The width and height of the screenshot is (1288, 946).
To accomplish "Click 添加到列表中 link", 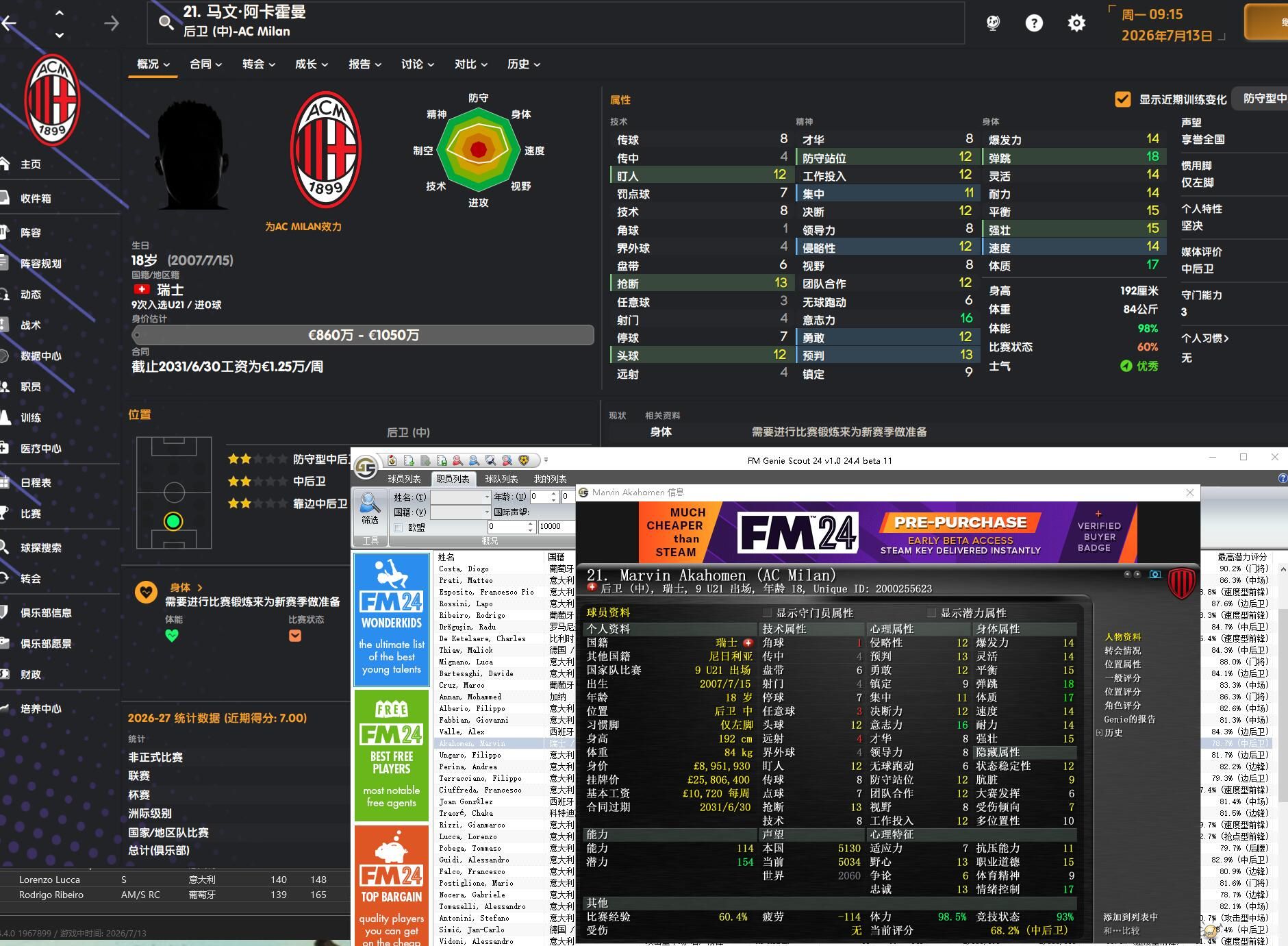I will (x=1130, y=917).
